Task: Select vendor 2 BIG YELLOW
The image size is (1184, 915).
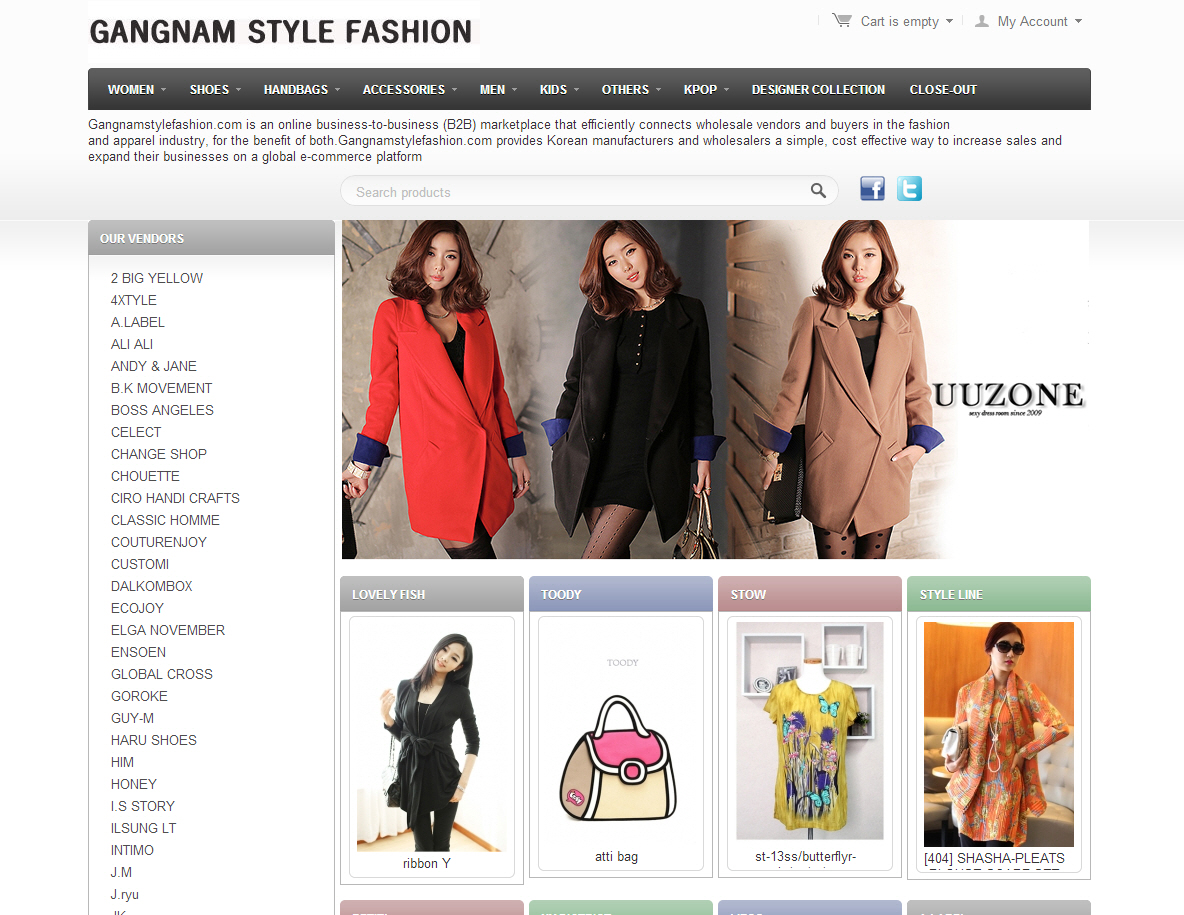Action: tap(157, 278)
